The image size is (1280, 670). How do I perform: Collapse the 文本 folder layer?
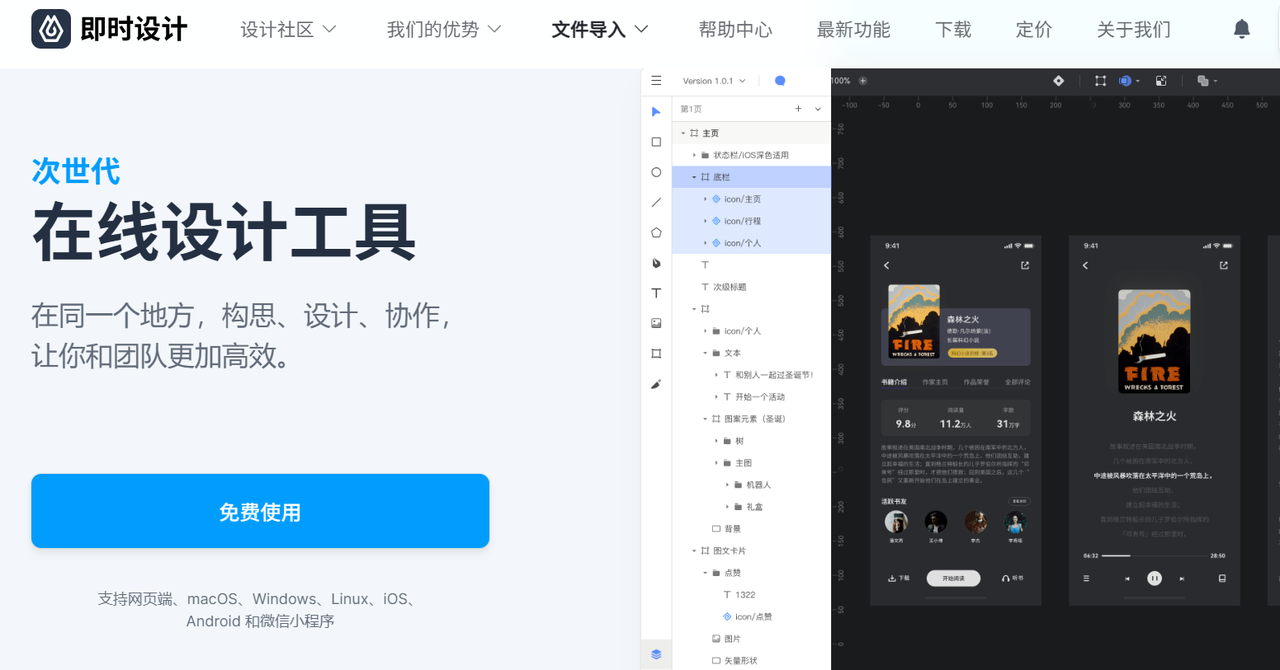coord(705,353)
